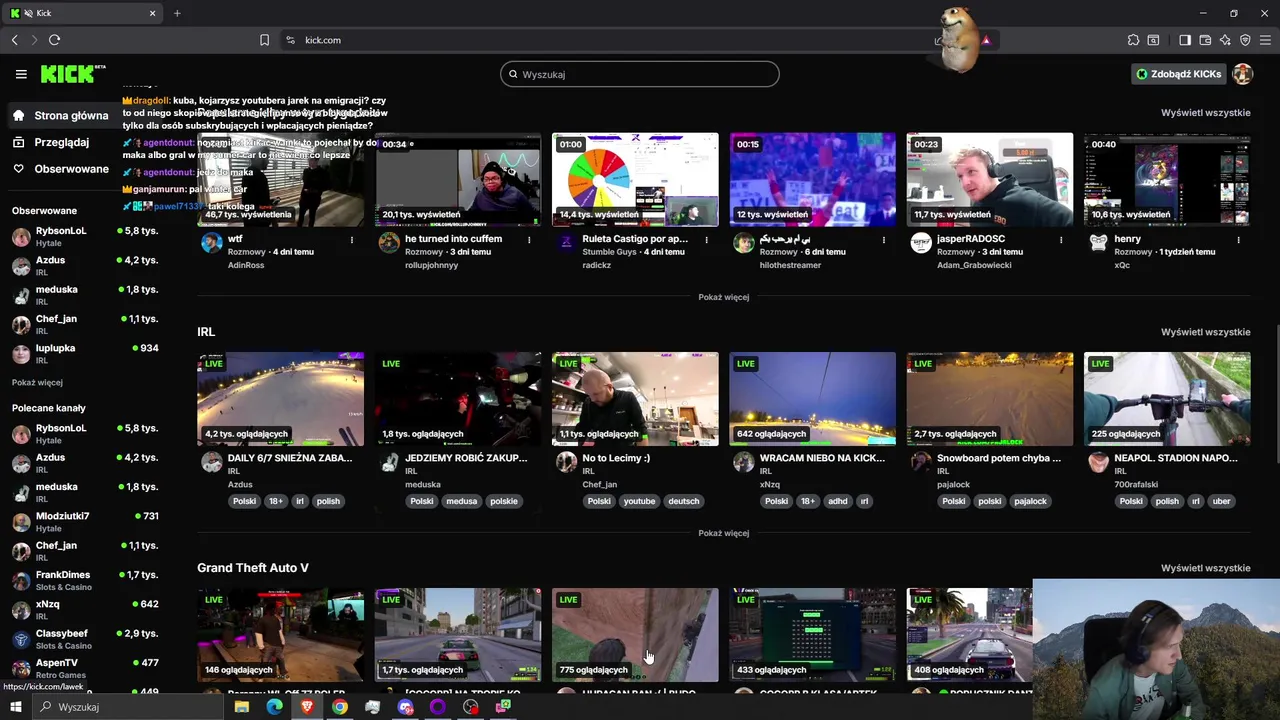
Task: View all clips with Wyświetl wszystkie
Action: coord(1205,112)
